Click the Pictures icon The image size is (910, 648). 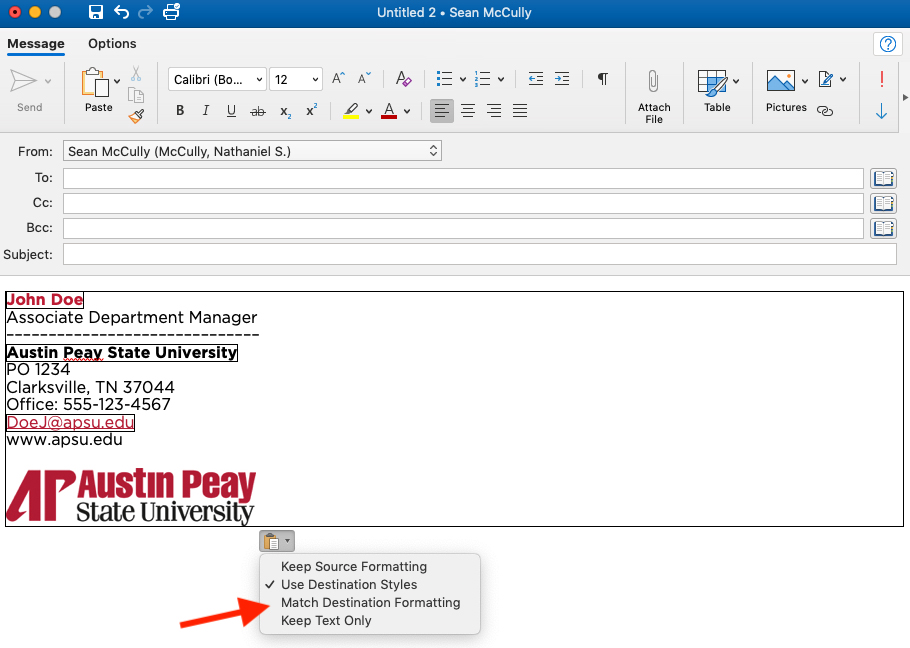780,81
